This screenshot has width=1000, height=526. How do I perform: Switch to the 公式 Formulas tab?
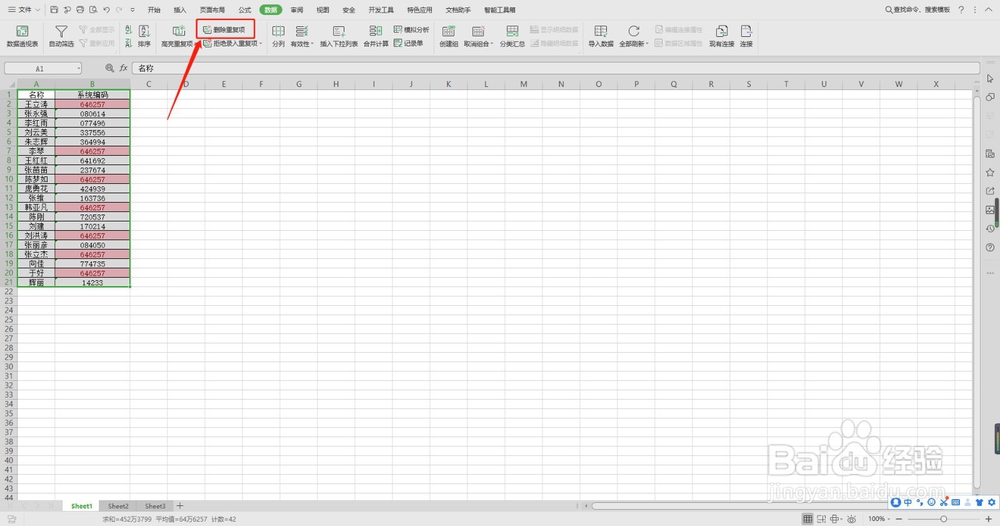[x=245, y=10]
